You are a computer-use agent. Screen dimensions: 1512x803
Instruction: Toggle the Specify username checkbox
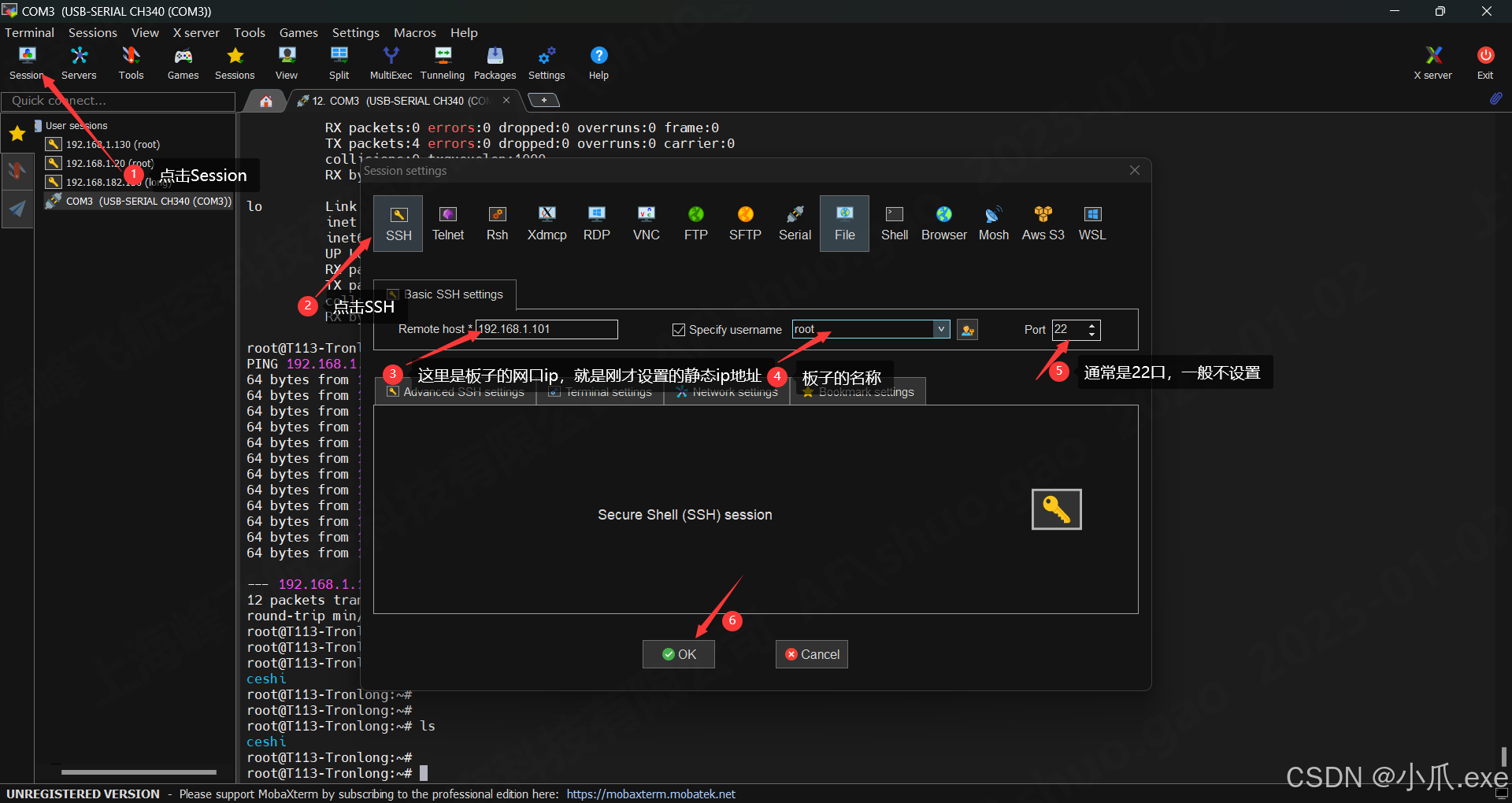[x=679, y=330]
